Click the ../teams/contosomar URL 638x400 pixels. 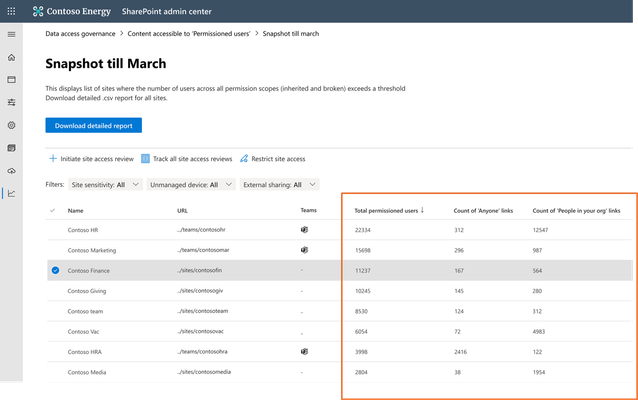pyautogui.click(x=203, y=250)
